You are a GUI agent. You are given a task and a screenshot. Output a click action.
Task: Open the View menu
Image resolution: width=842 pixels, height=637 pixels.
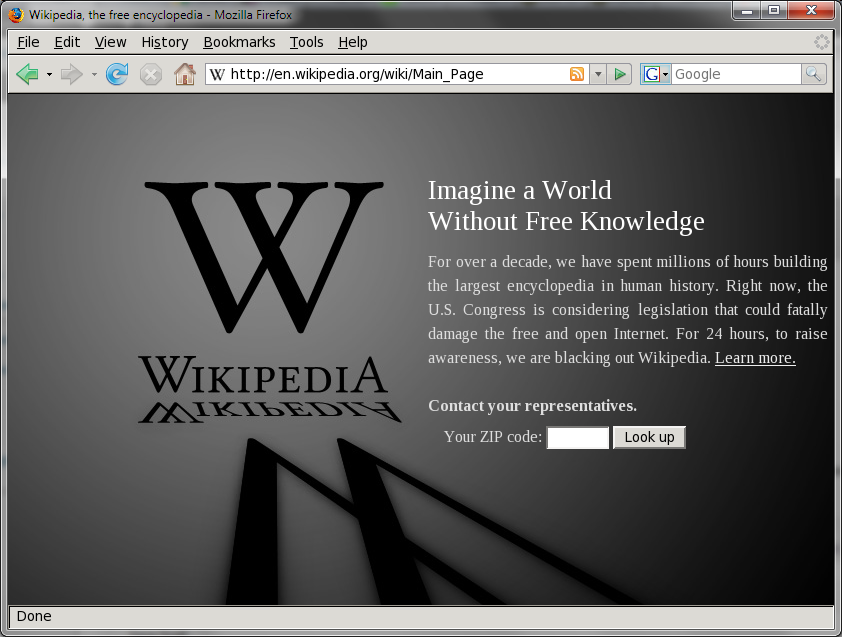coord(111,42)
